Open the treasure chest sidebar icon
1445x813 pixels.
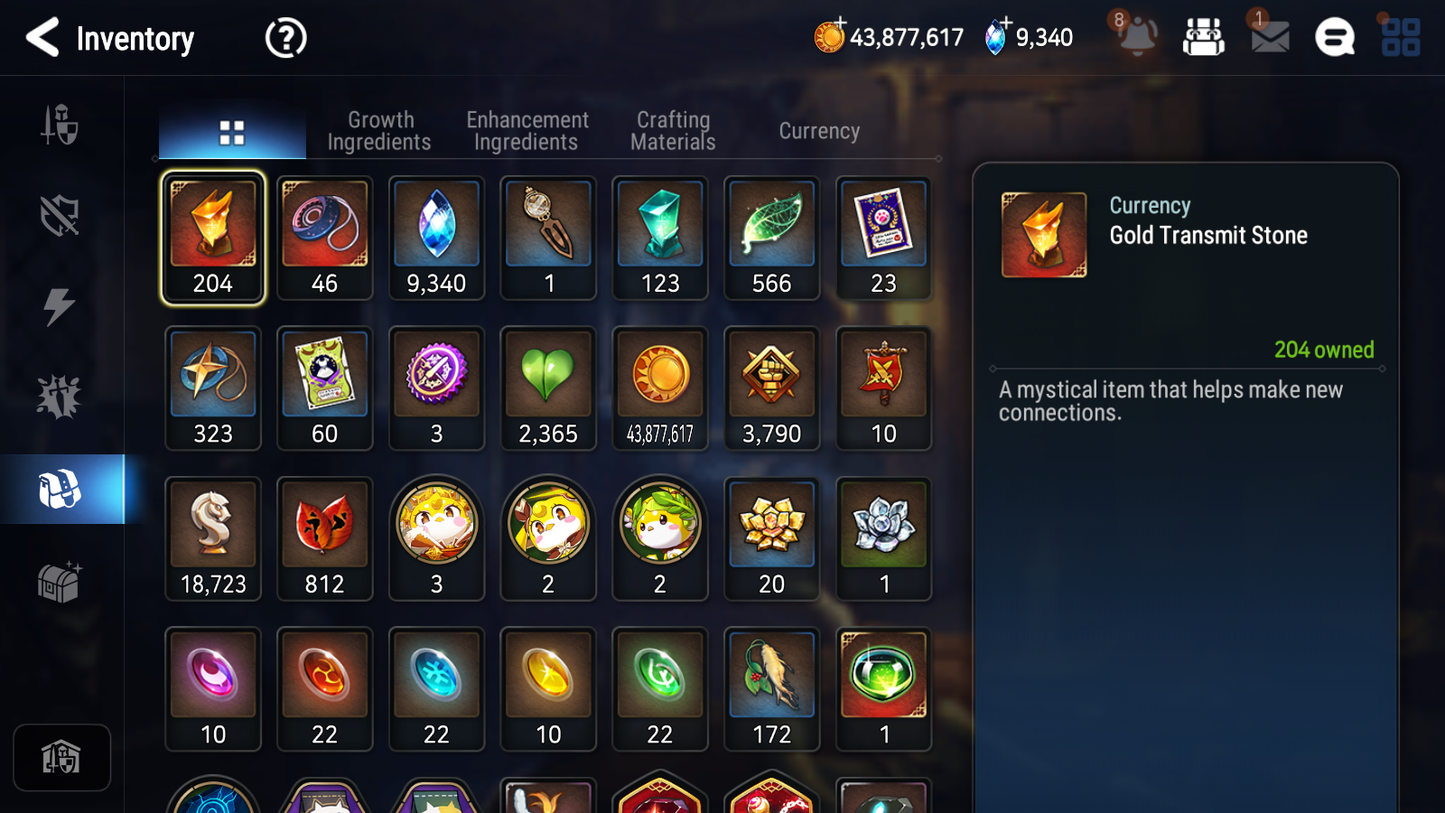[x=59, y=582]
